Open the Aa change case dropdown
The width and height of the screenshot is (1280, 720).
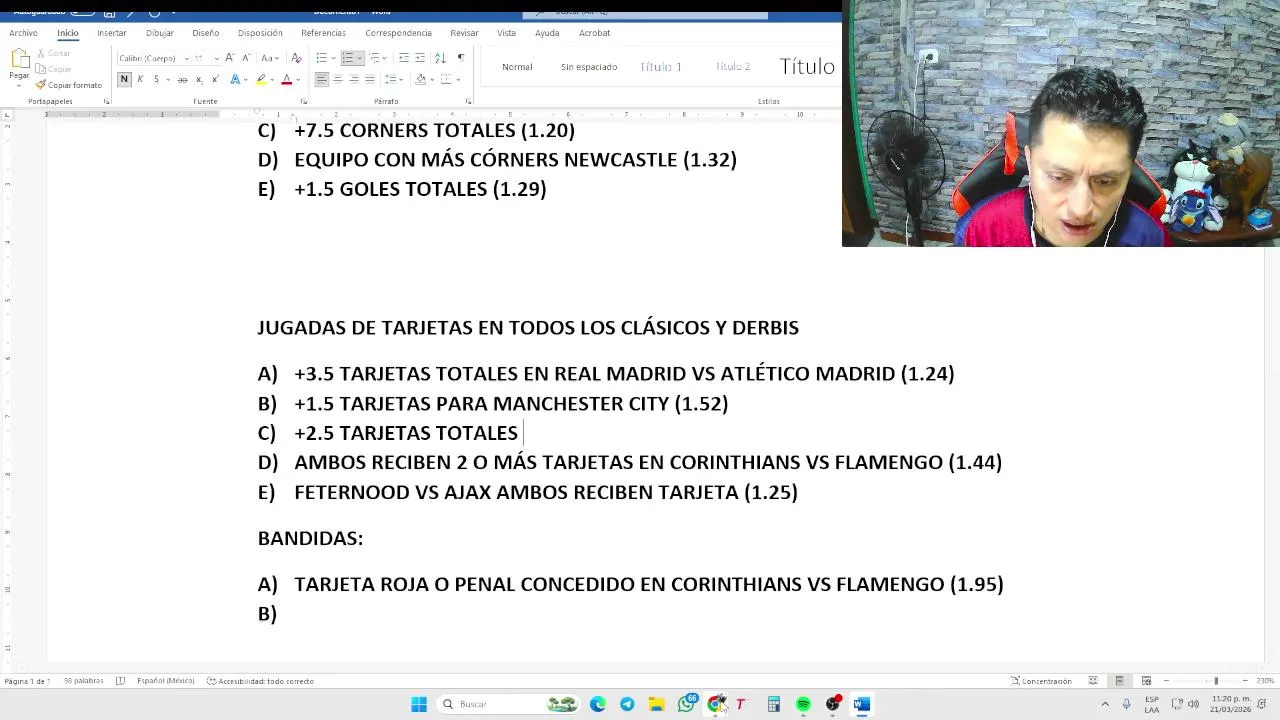[x=269, y=58]
